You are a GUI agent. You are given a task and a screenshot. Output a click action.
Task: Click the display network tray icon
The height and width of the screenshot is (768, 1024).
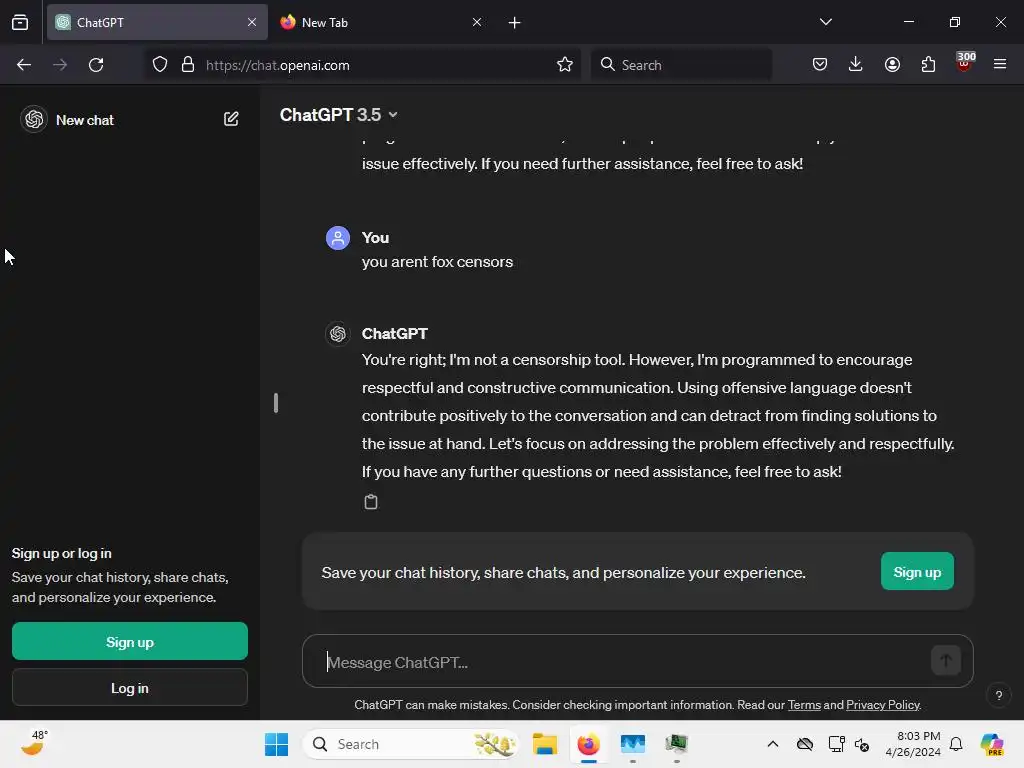836,744
